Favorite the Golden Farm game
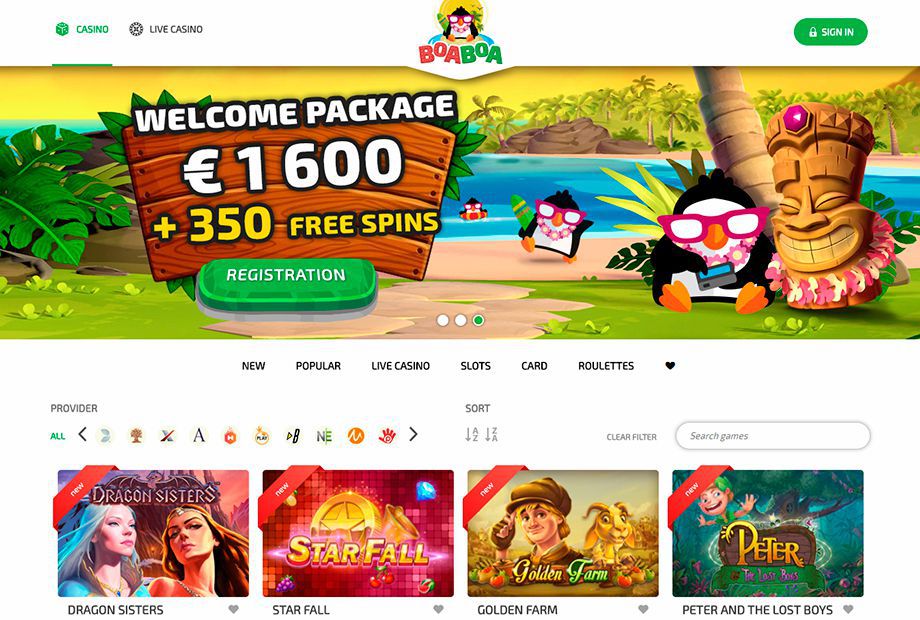This screenshot has width=920, height=620. click(643, 609)
